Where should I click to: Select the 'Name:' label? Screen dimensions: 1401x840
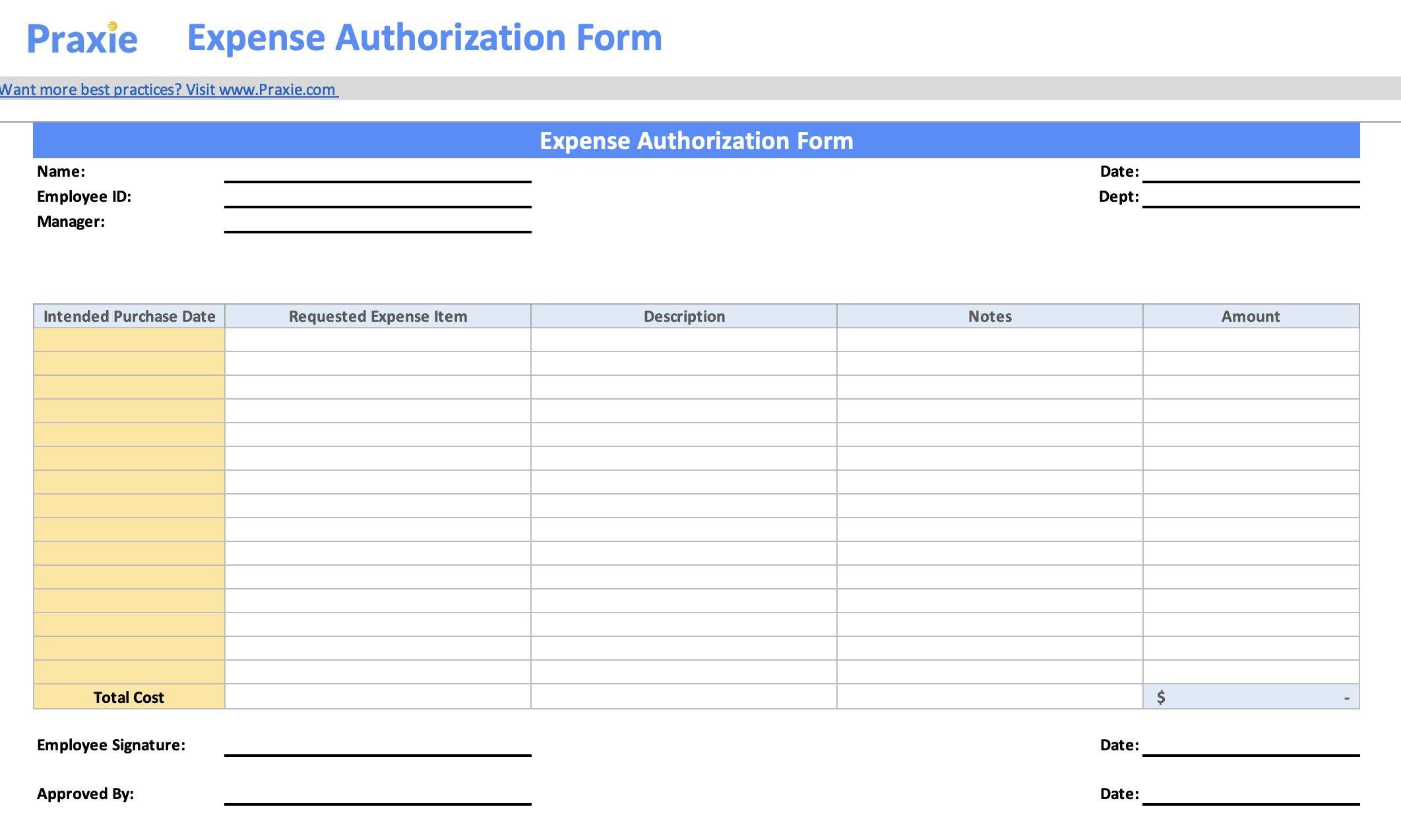click(61, 171)
